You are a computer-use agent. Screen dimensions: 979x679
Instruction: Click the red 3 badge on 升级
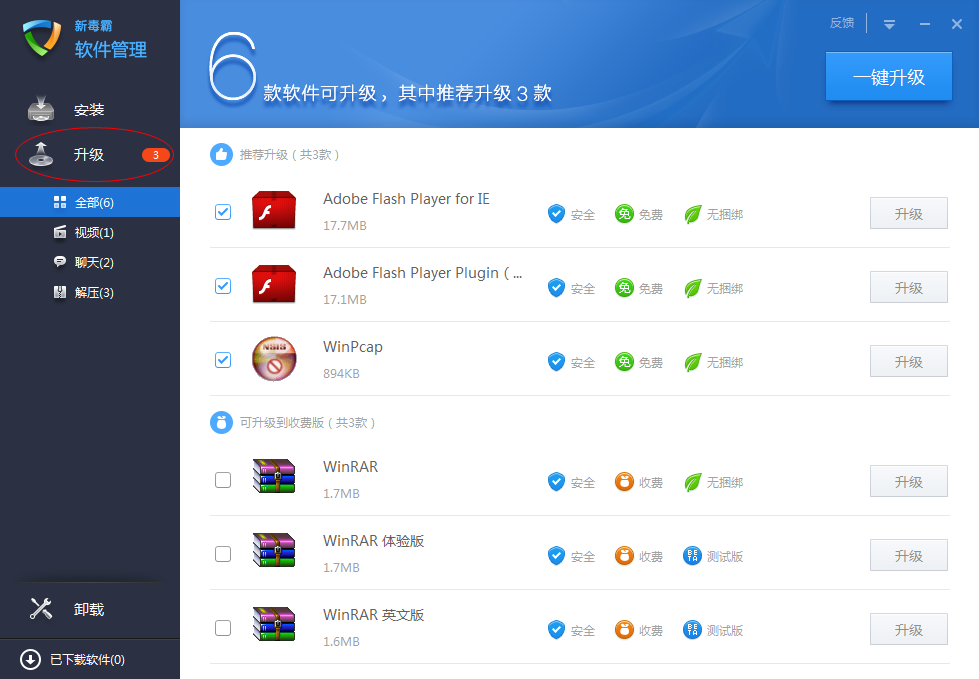155,155
